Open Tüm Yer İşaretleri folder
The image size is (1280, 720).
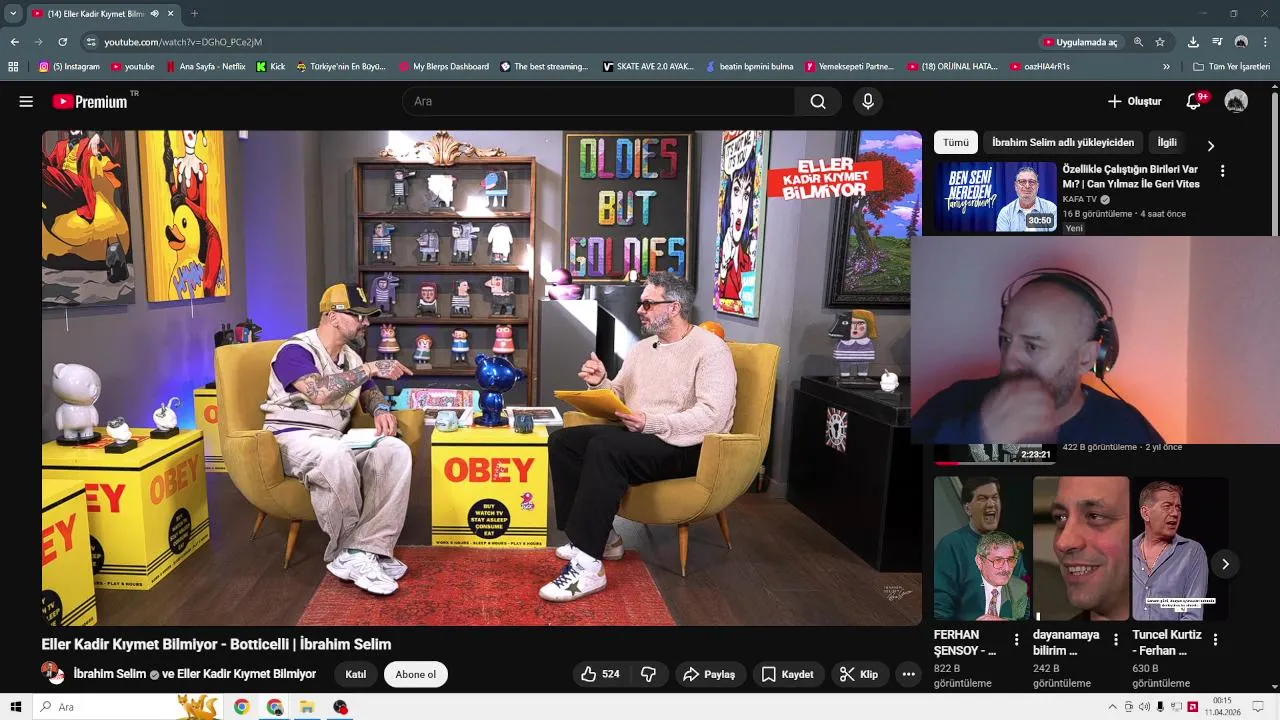tap(1231, 67)
